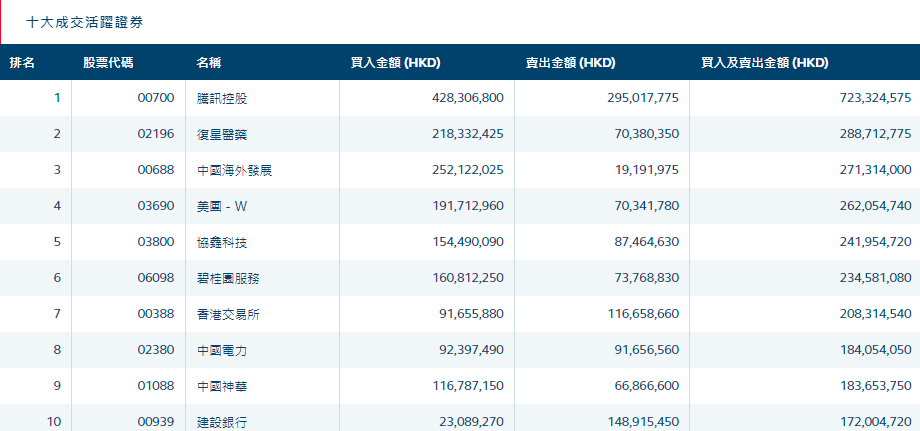Click the name 中國神華
The width and height of the screenshot is (920, 431).
click(222, 386)
